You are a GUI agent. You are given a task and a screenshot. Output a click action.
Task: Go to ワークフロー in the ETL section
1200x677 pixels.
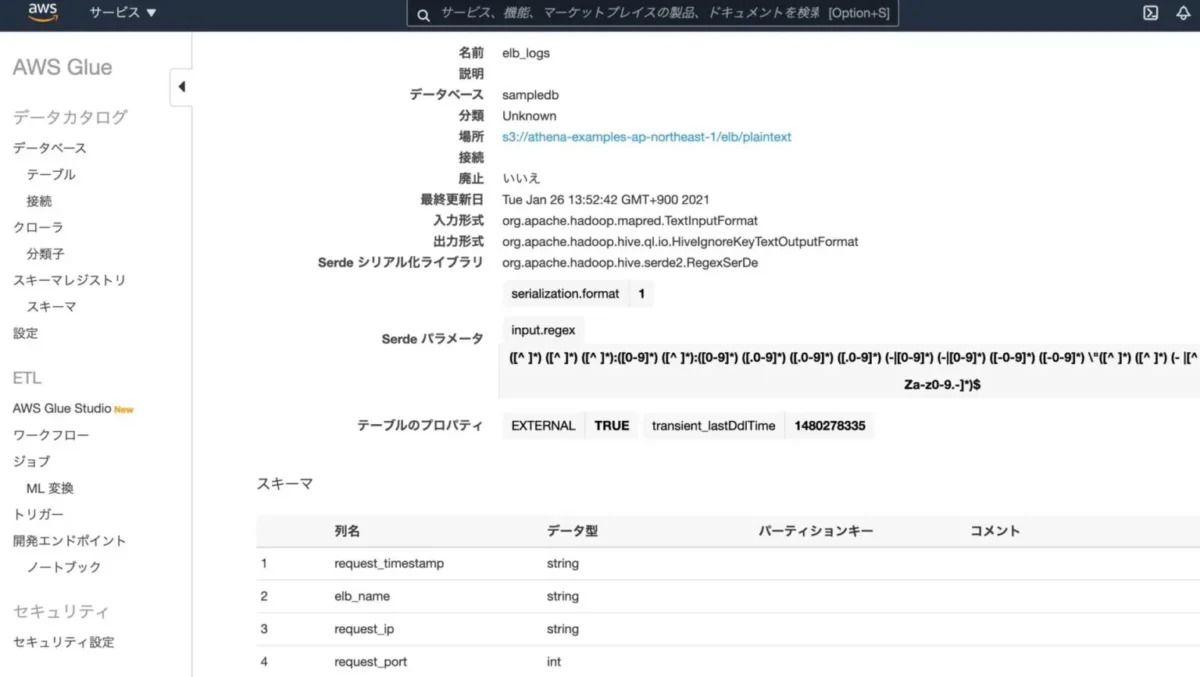pos(51,435)
